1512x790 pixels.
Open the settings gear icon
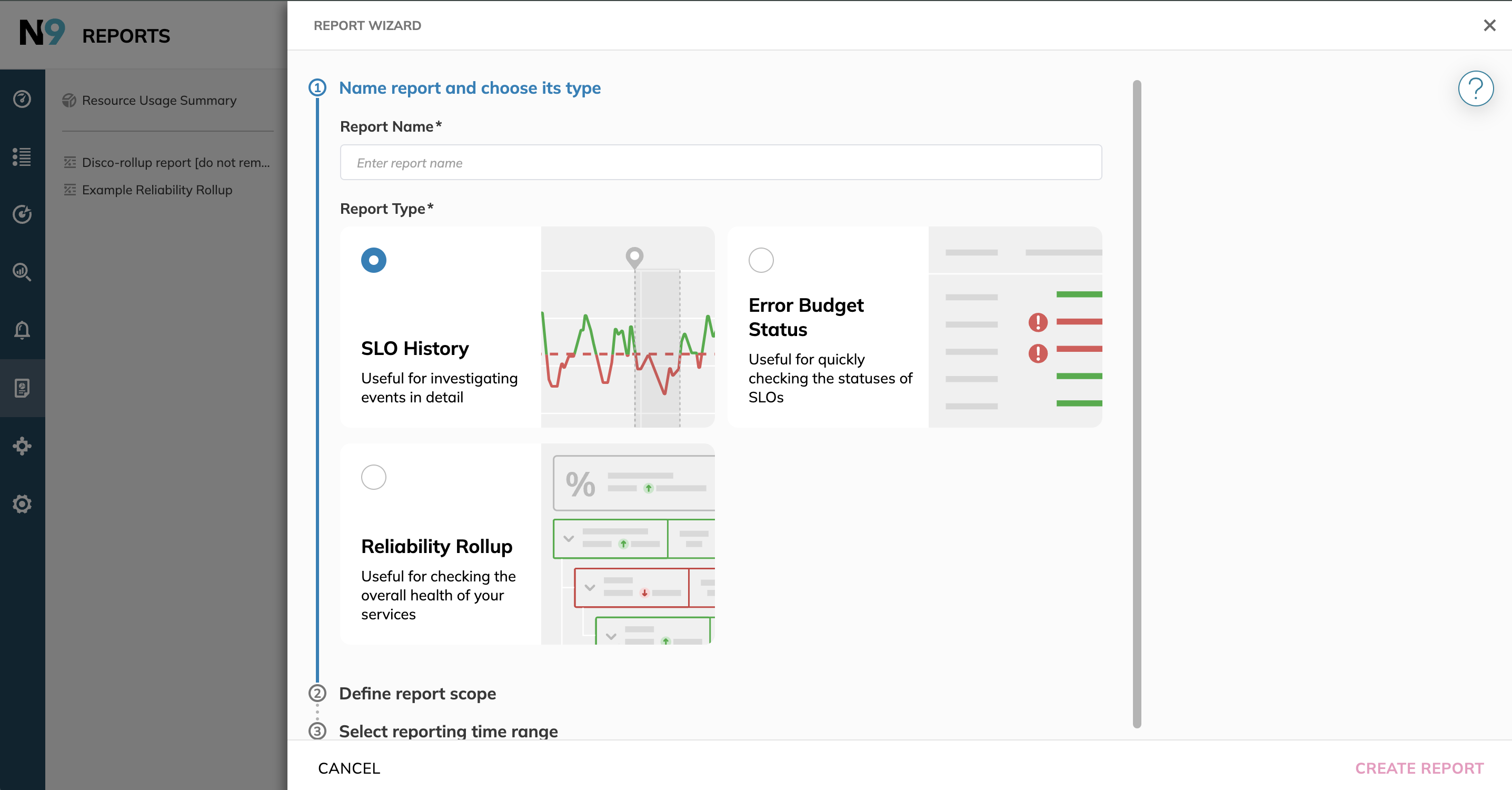point(22,503)
